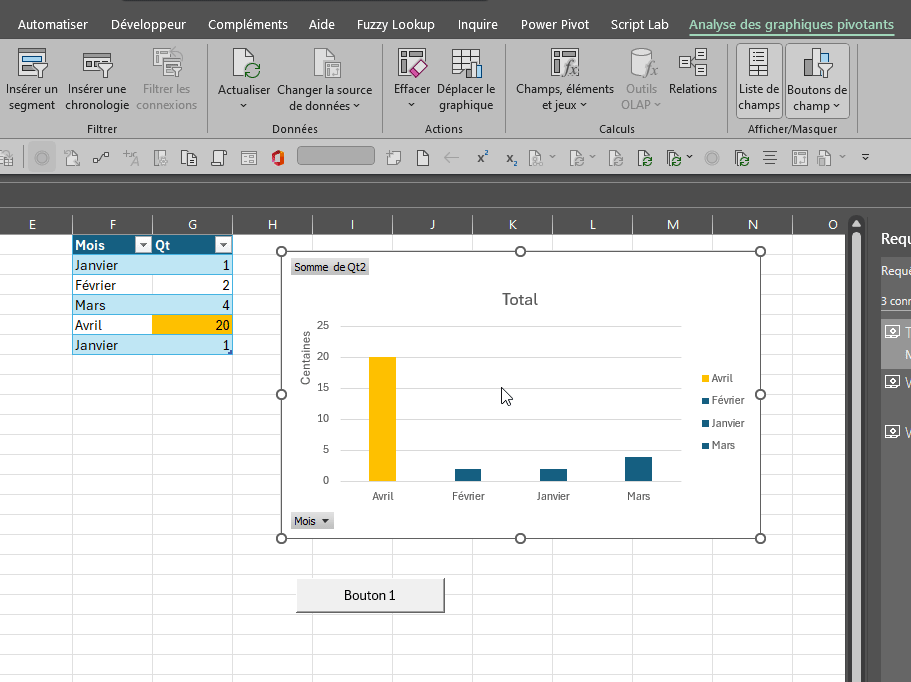This screenshot has width=911, height=682.
Task: Click the Effacer eraser icon
Action: coord(412,63)
